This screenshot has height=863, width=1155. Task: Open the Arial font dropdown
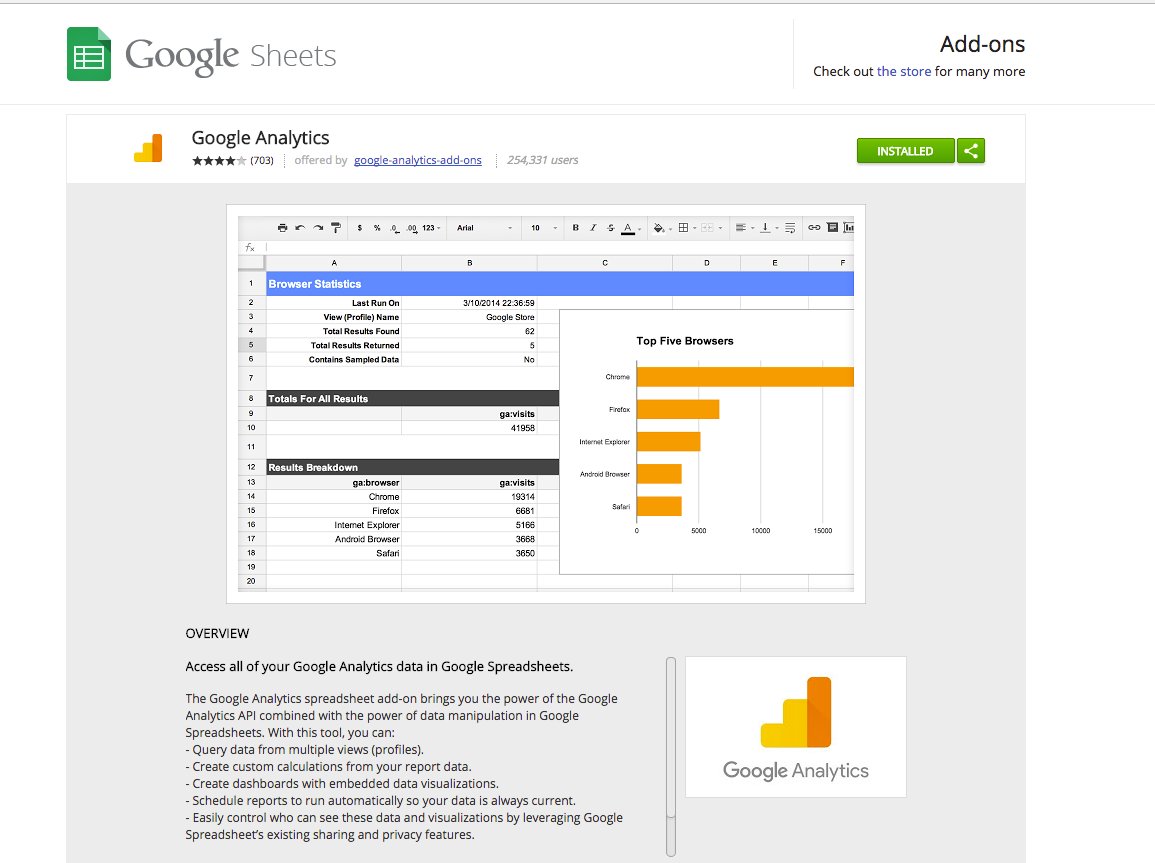coord(484,228)
